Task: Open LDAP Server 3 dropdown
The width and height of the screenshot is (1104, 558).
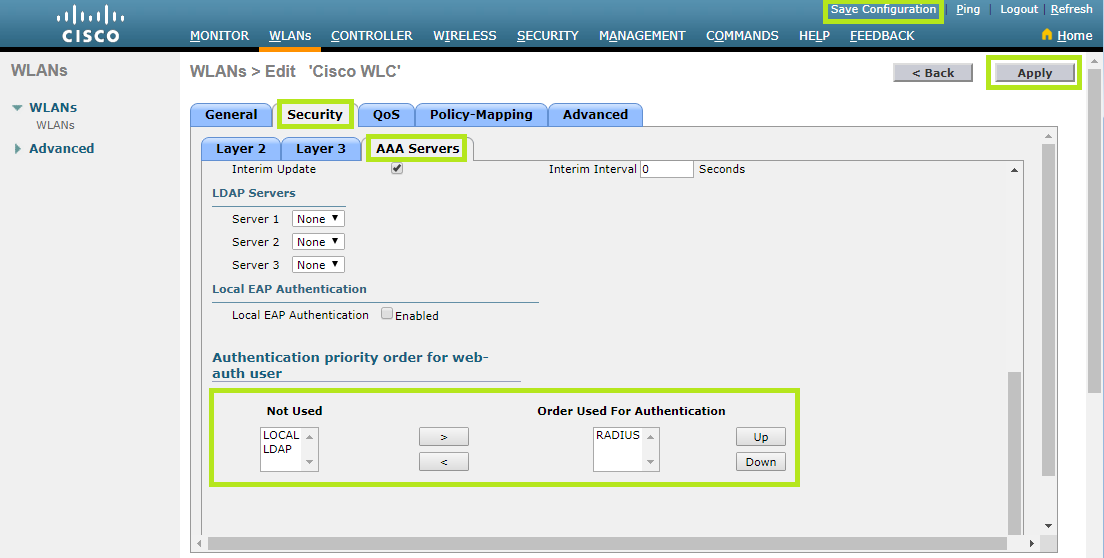Action: (x=318, y=265)
